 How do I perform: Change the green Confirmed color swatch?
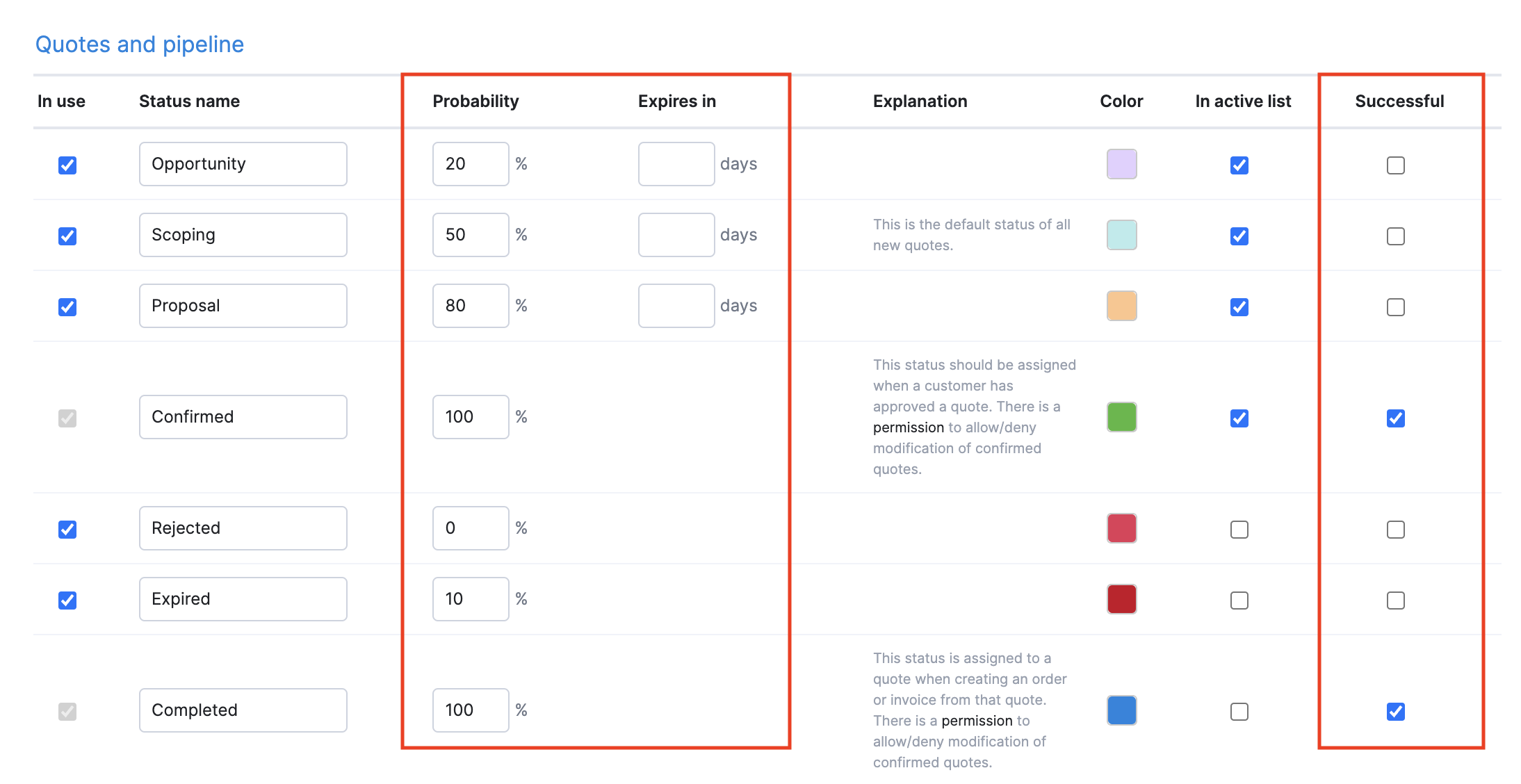[x=1121, y=417]
